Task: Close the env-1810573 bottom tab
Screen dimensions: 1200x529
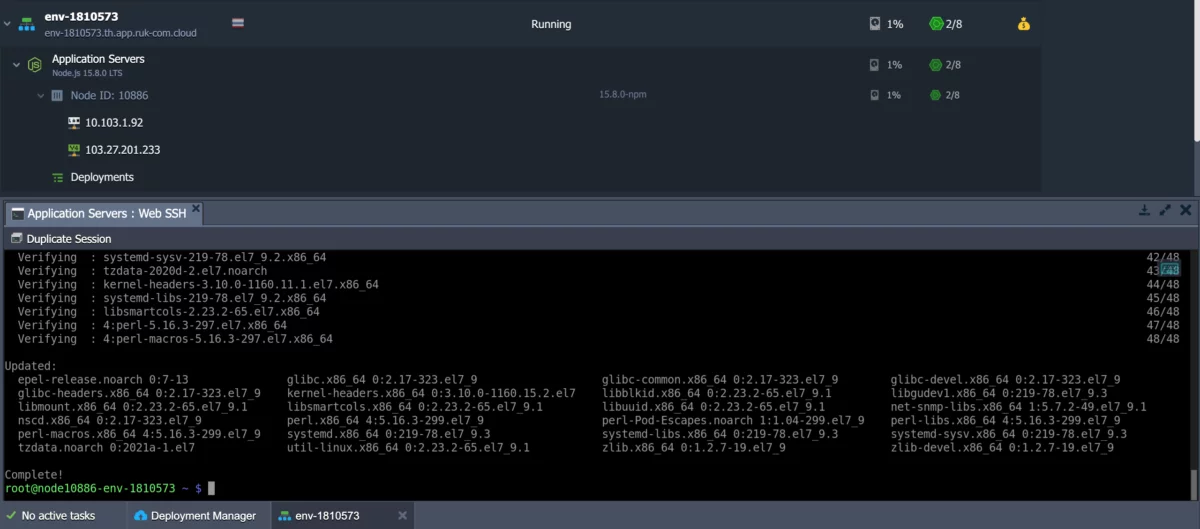Action: tap(402, 516)
